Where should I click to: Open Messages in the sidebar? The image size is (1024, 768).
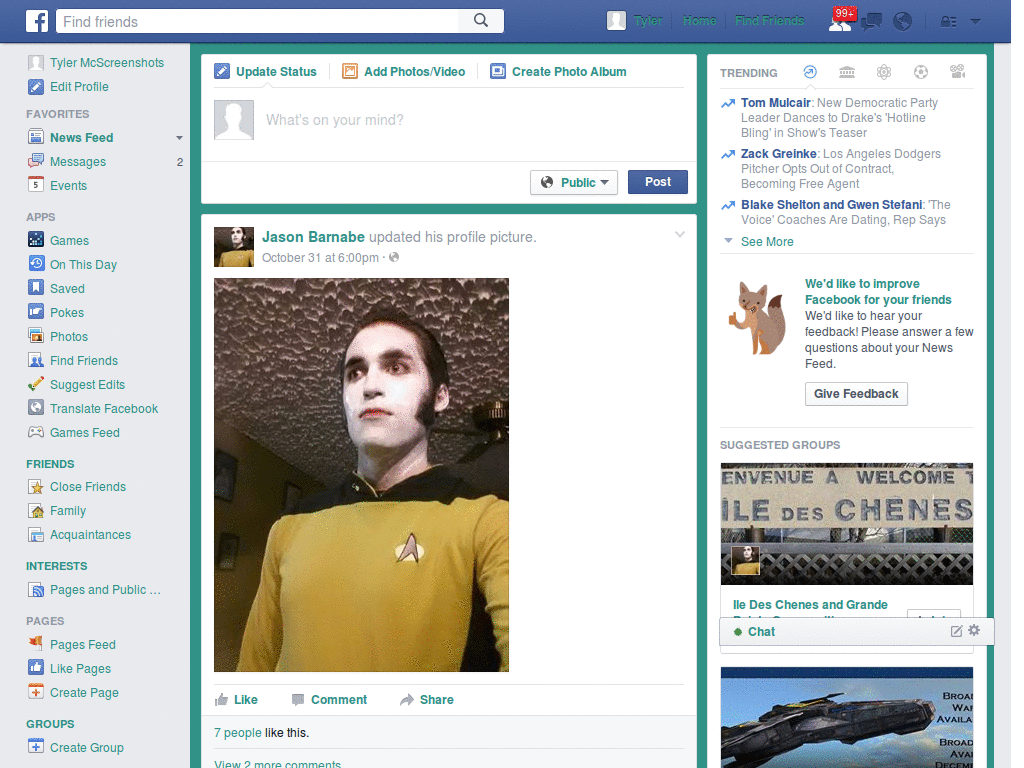(x=78, y=161)
